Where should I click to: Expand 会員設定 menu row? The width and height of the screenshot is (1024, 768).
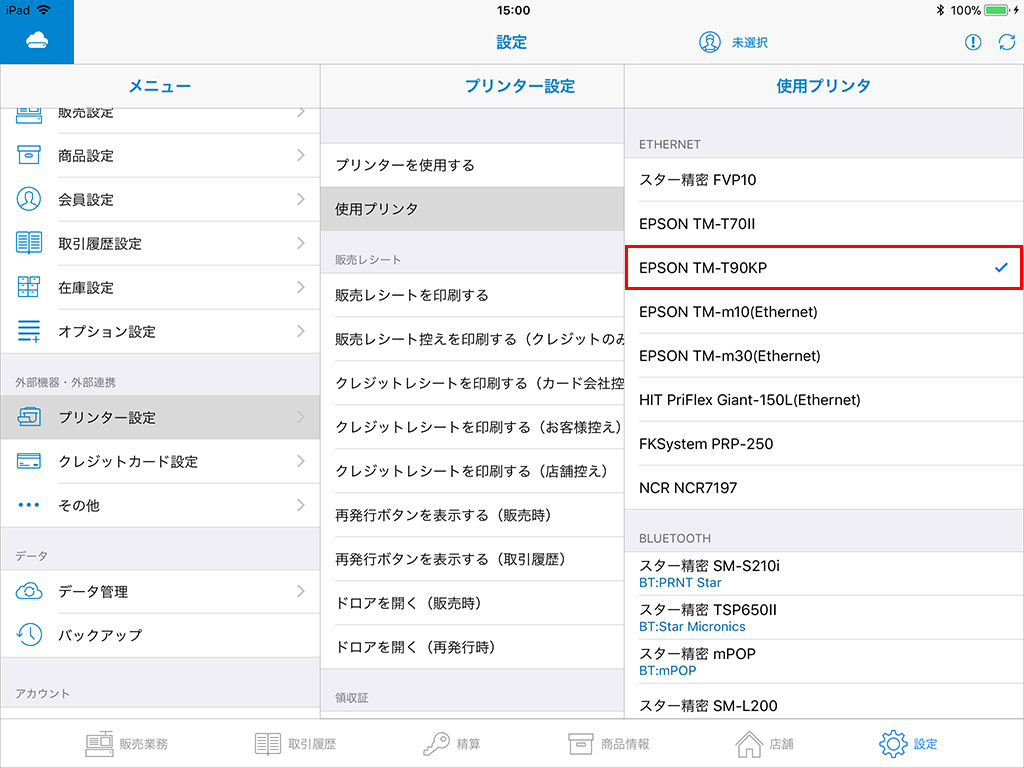coord(160,199)
